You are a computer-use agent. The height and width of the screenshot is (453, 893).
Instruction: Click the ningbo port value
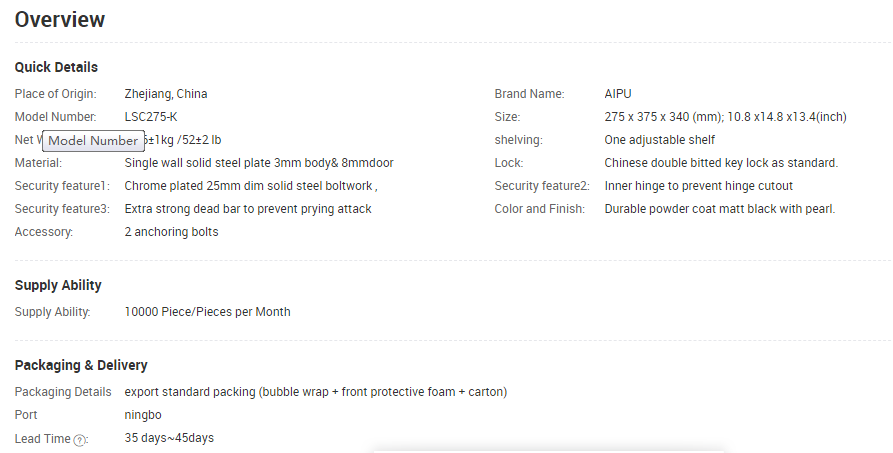(x=143, y=414)
